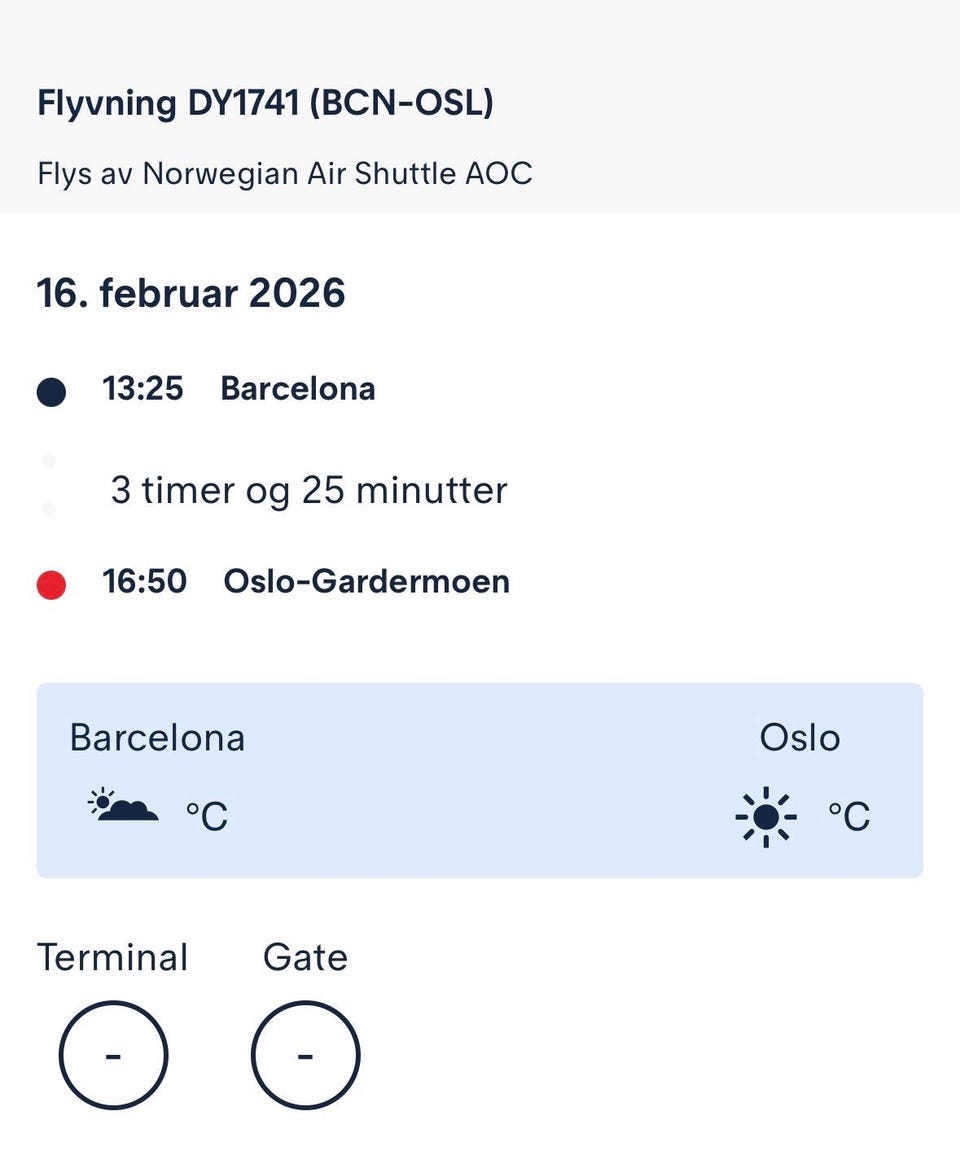Click Flys av Norwegian Air Shuttle AOC text
The width and height of the screenshot is (960, 1168).
coord(285,173)
